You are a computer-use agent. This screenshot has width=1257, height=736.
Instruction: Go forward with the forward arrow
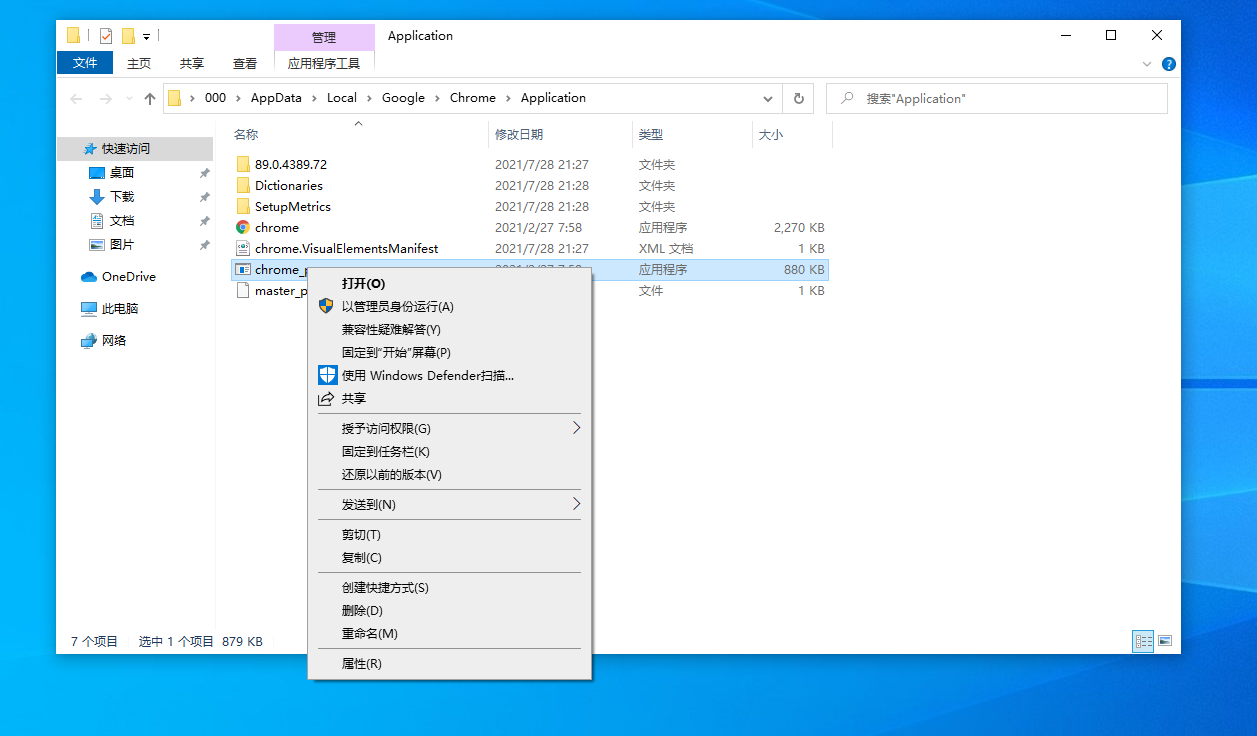[106, 98]
